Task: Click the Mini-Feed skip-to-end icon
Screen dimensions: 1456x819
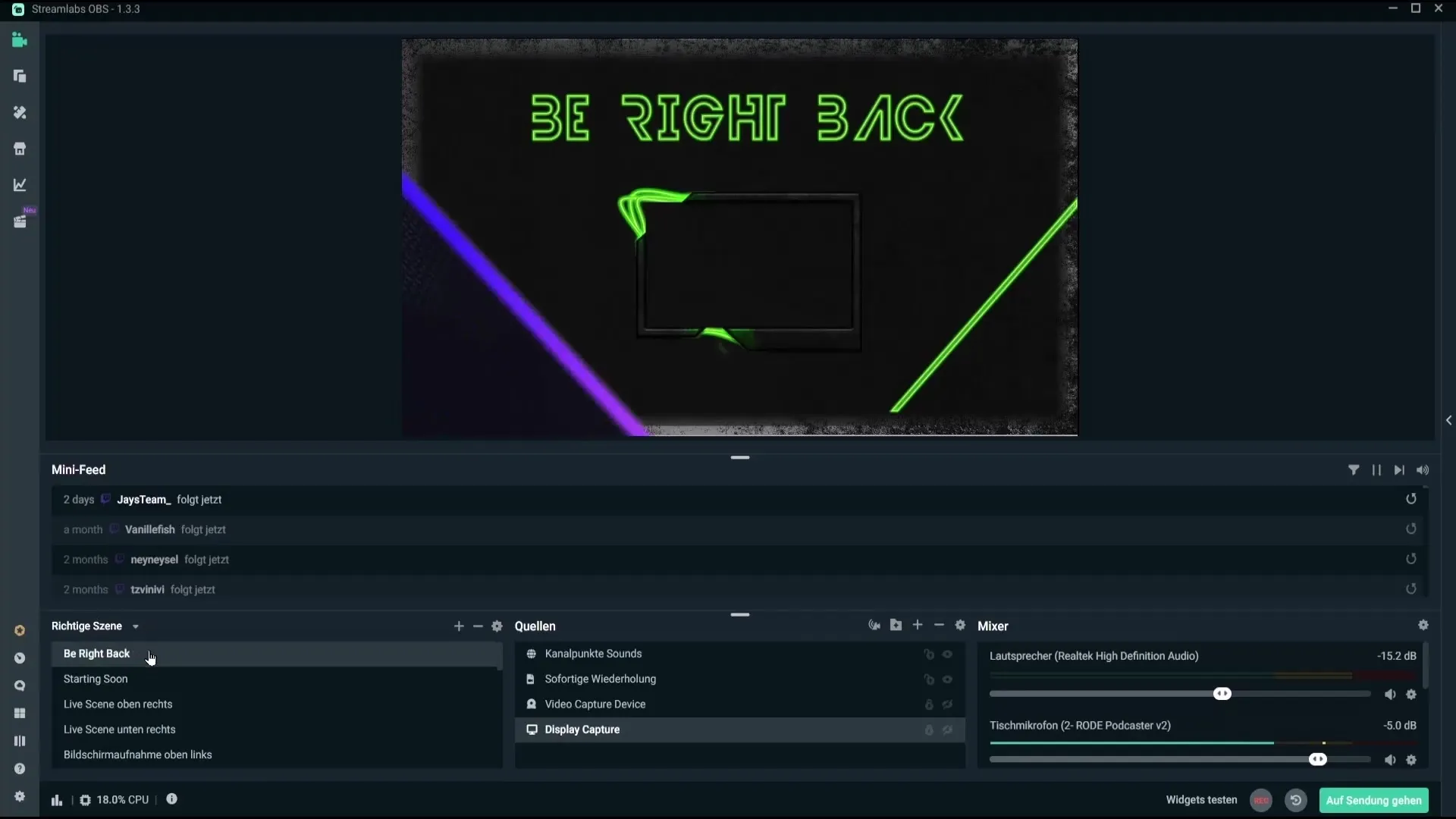Action: click(x=1401, y=470)
